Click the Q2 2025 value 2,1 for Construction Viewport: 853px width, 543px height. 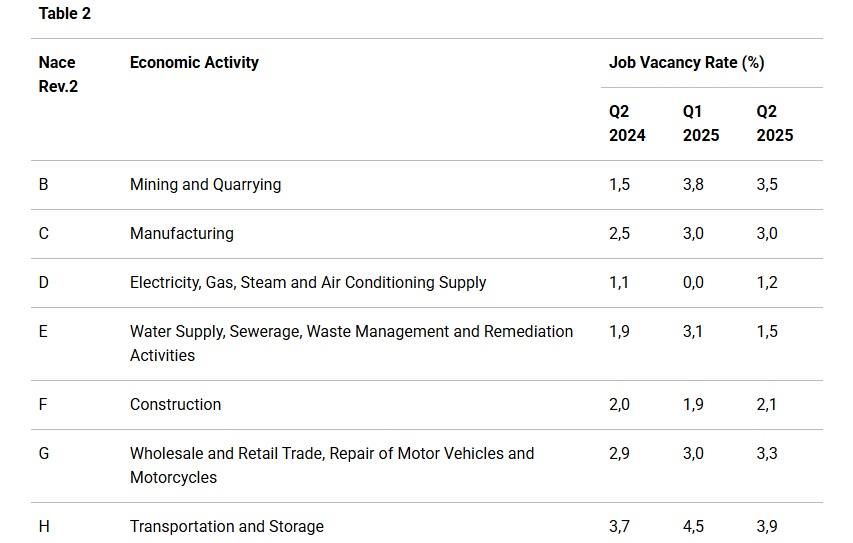coord(767,404)
